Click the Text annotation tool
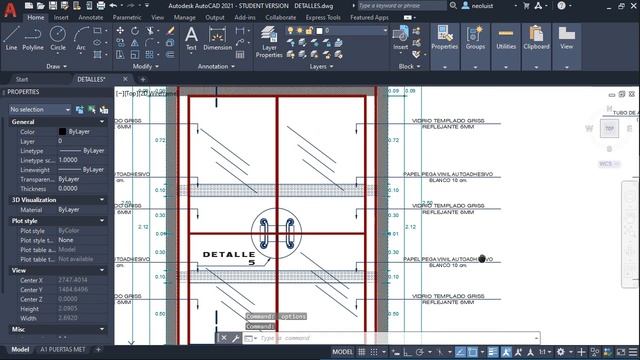Image resolution: width=640 pixels, height=360 pixels. point(191,38)
